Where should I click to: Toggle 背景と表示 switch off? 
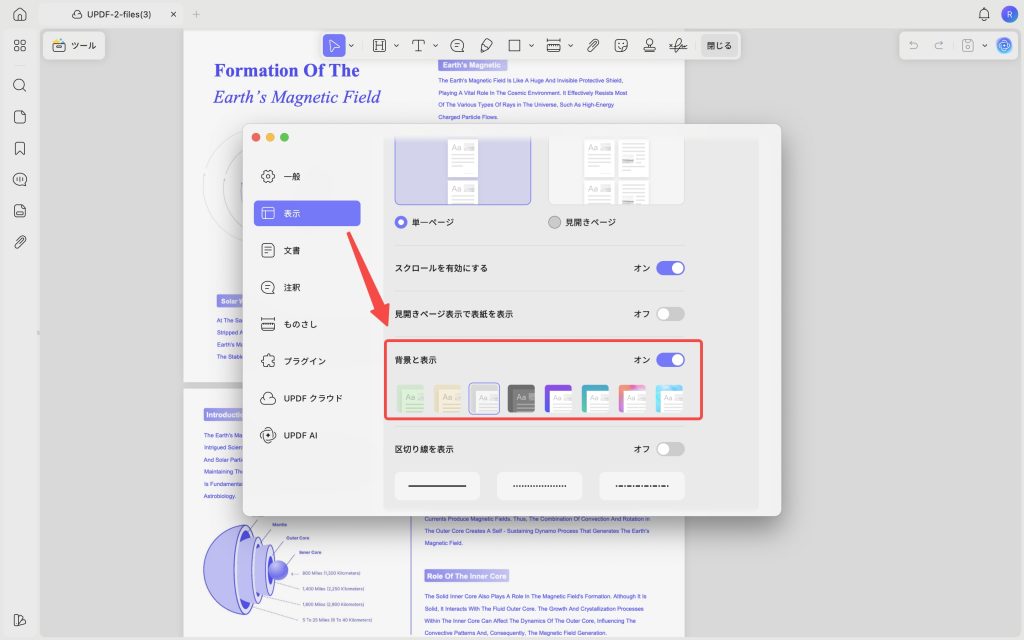tap(670, 360)
